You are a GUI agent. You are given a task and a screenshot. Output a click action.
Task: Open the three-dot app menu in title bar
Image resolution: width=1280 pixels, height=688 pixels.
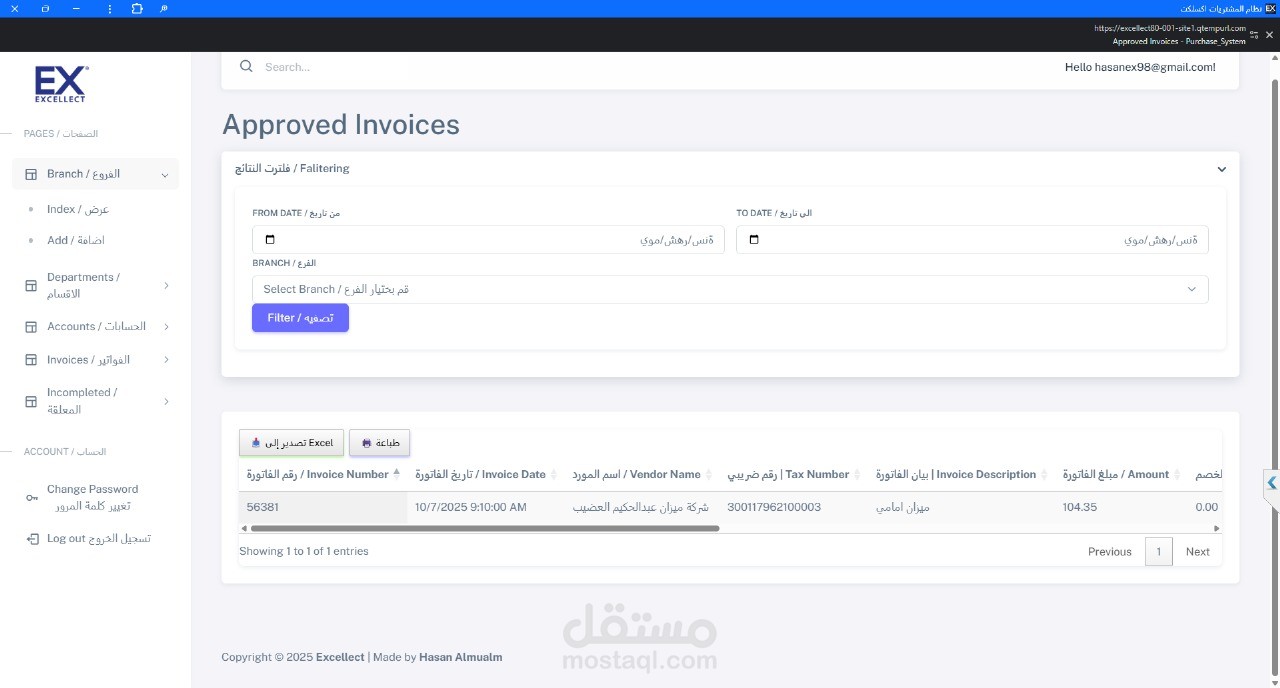click(110, 8)
